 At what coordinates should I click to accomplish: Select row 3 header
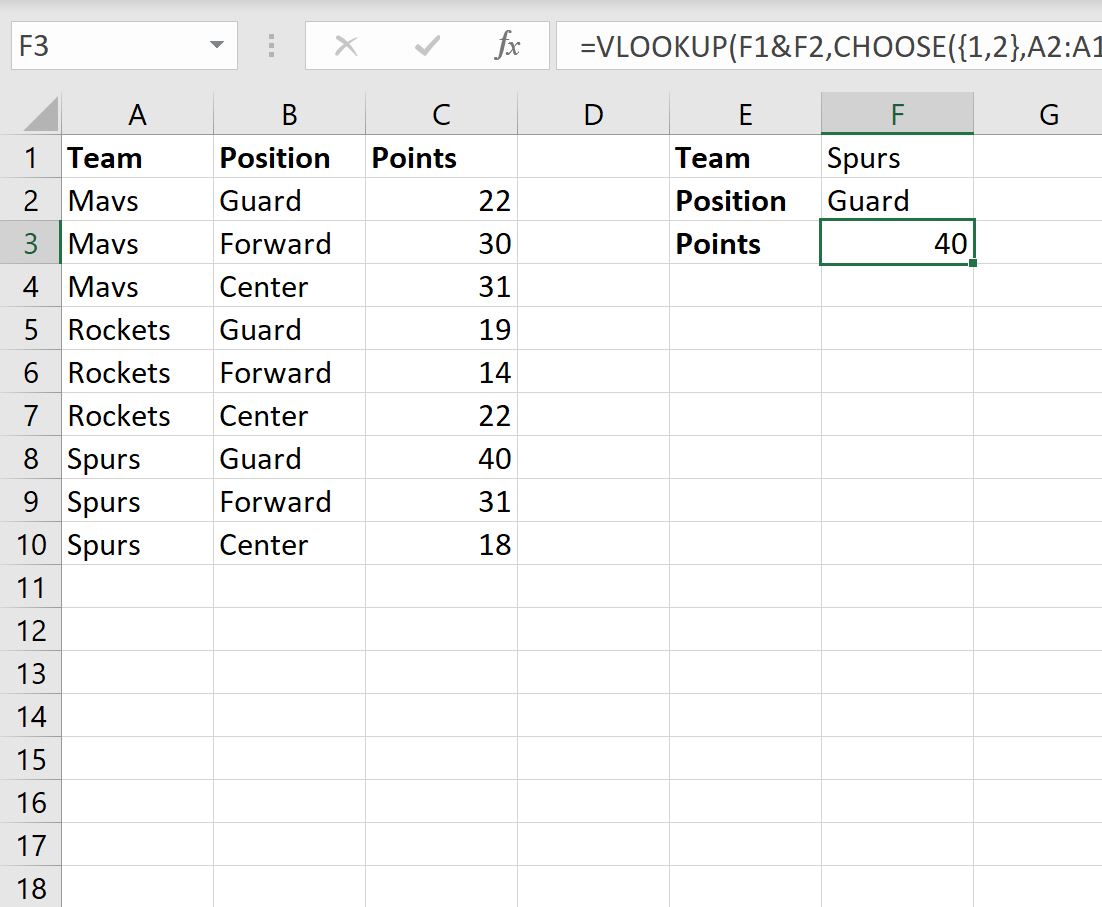pyautogui.click(x=30, y=244)
